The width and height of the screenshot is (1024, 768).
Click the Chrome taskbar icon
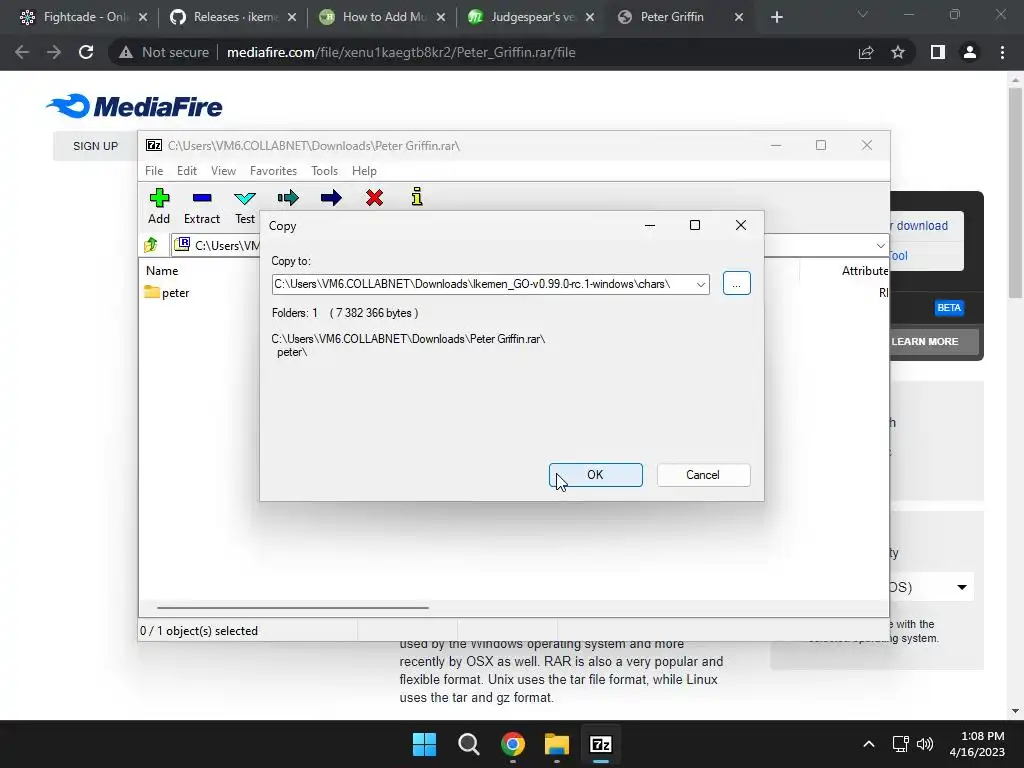click(x=513, y=744)
